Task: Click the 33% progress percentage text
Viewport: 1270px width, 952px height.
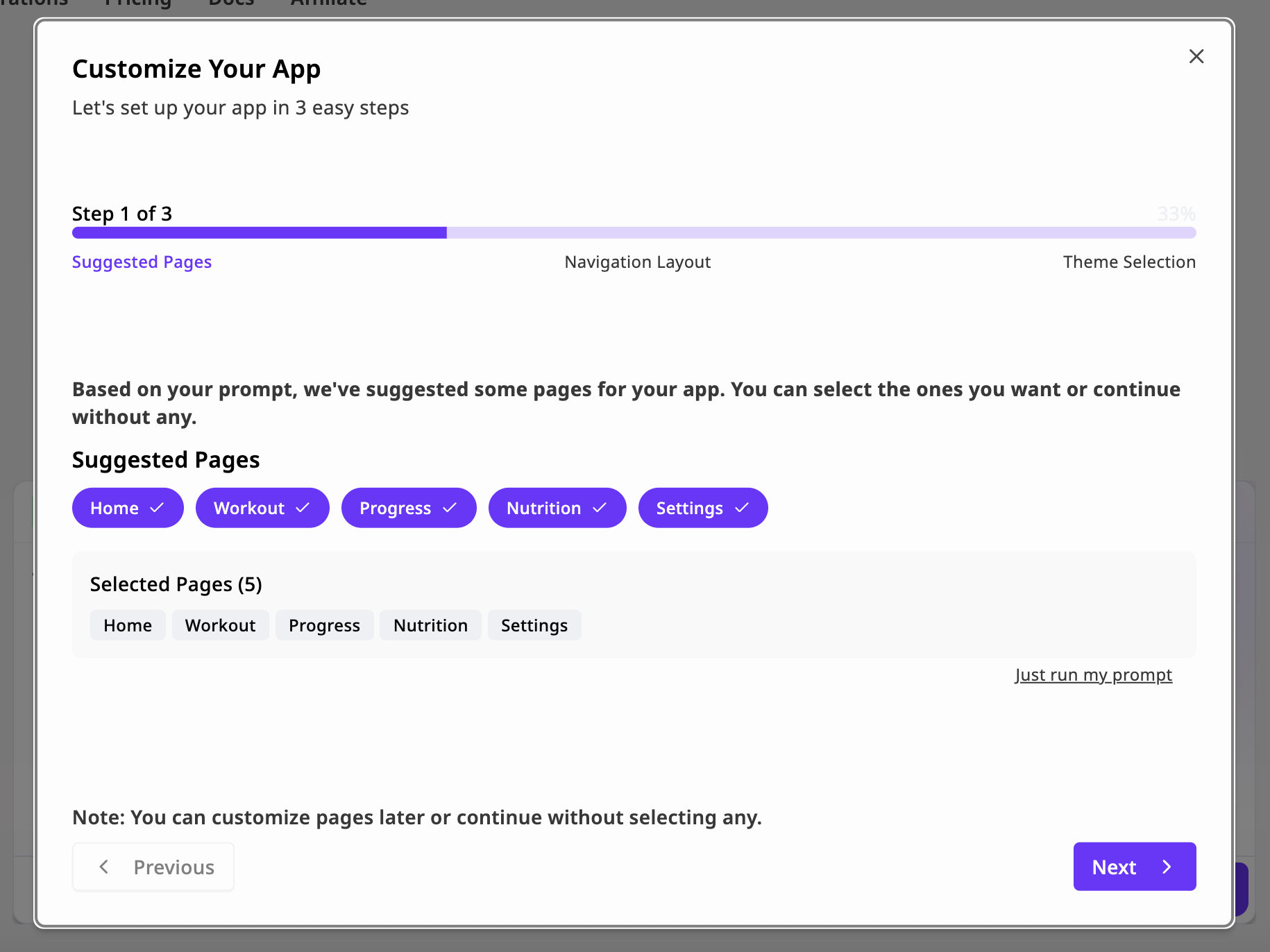Action: 1176,214
